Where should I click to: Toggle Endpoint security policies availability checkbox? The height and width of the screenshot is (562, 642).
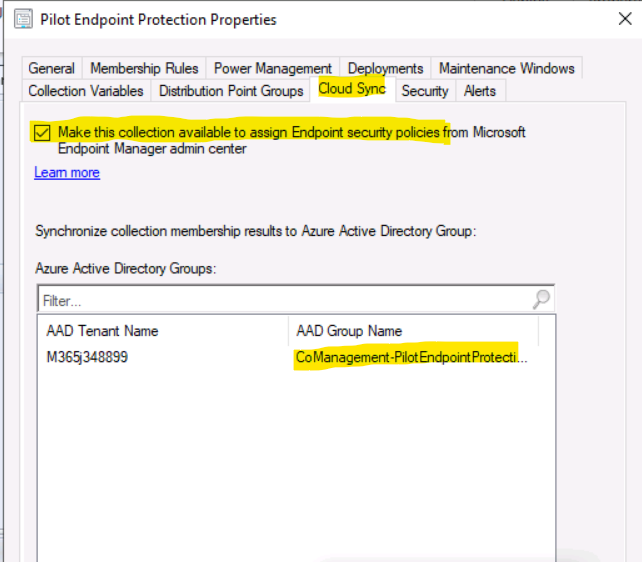click(x=42, y=133)
